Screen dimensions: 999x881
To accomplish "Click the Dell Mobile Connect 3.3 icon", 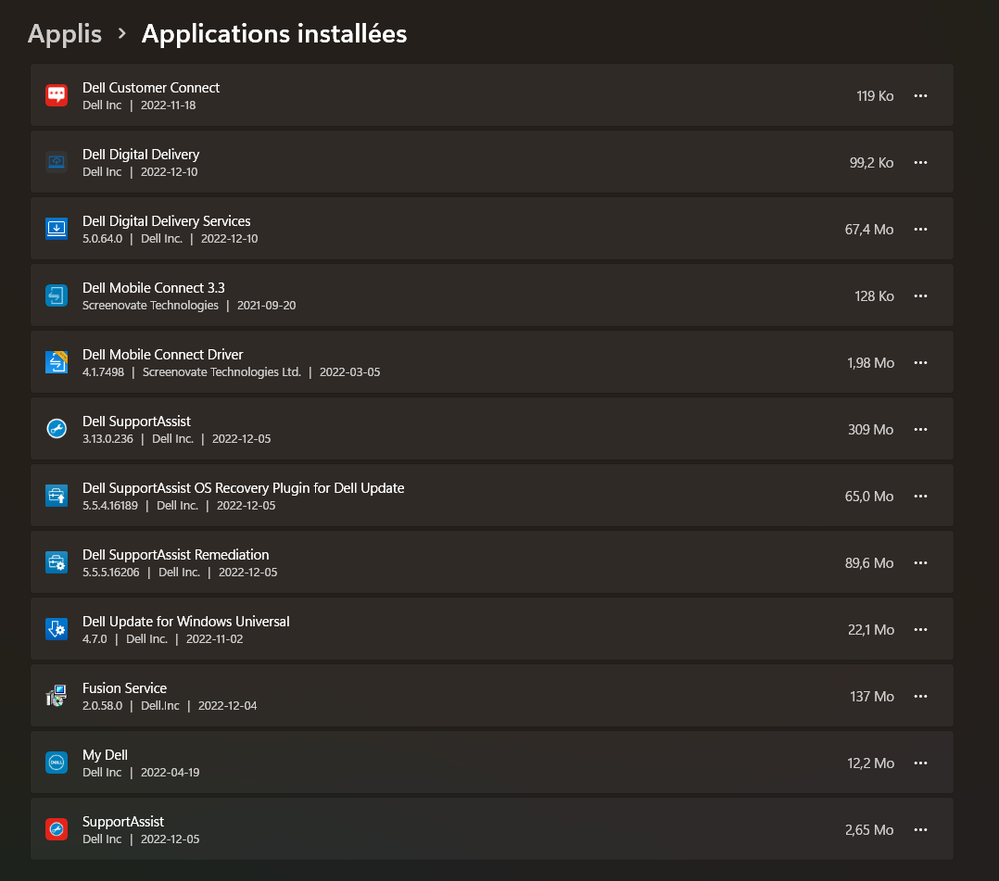I will [x=57, y=296].
